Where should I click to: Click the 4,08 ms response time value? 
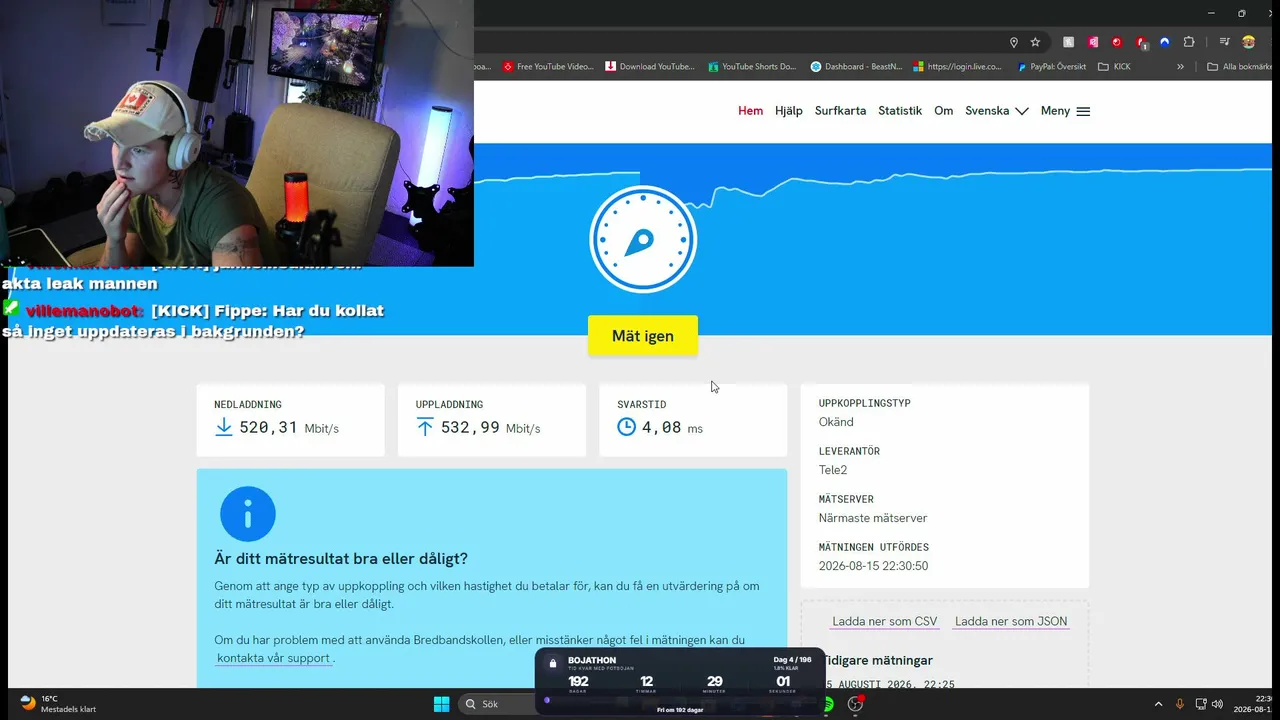pos(672,428)
